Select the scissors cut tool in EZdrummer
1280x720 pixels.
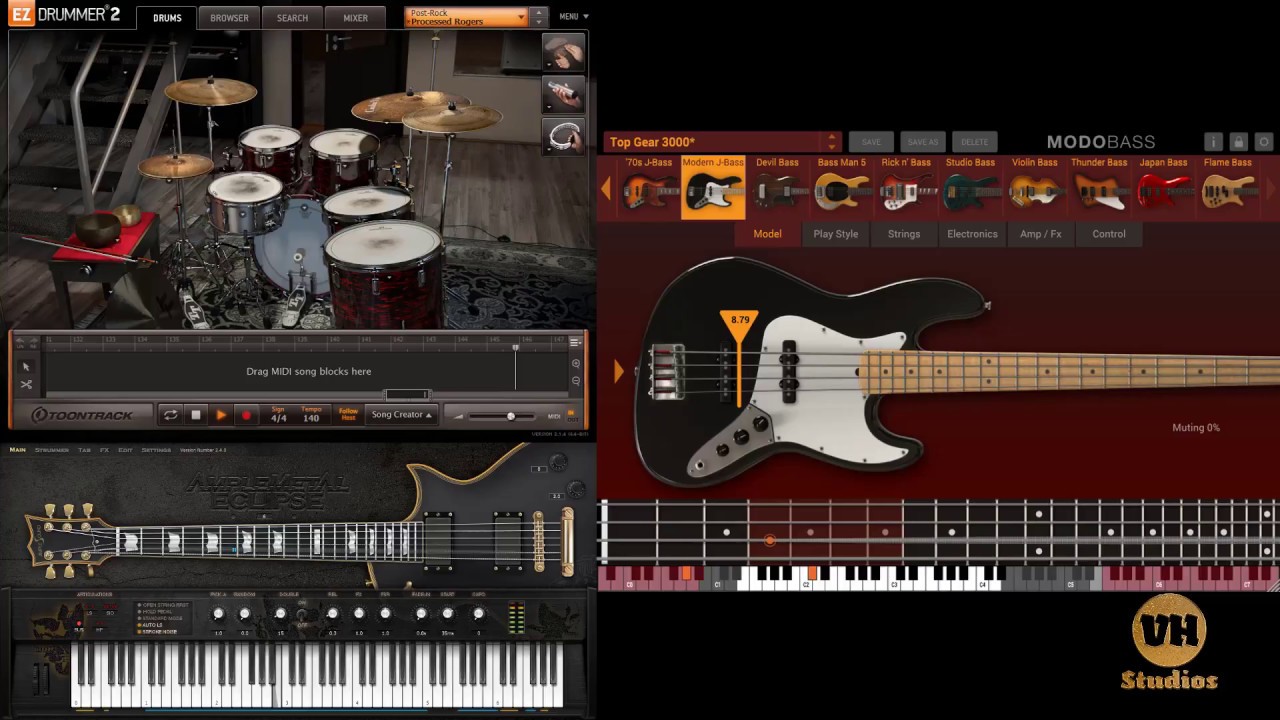pyautogui.click(x=26, y=384)
